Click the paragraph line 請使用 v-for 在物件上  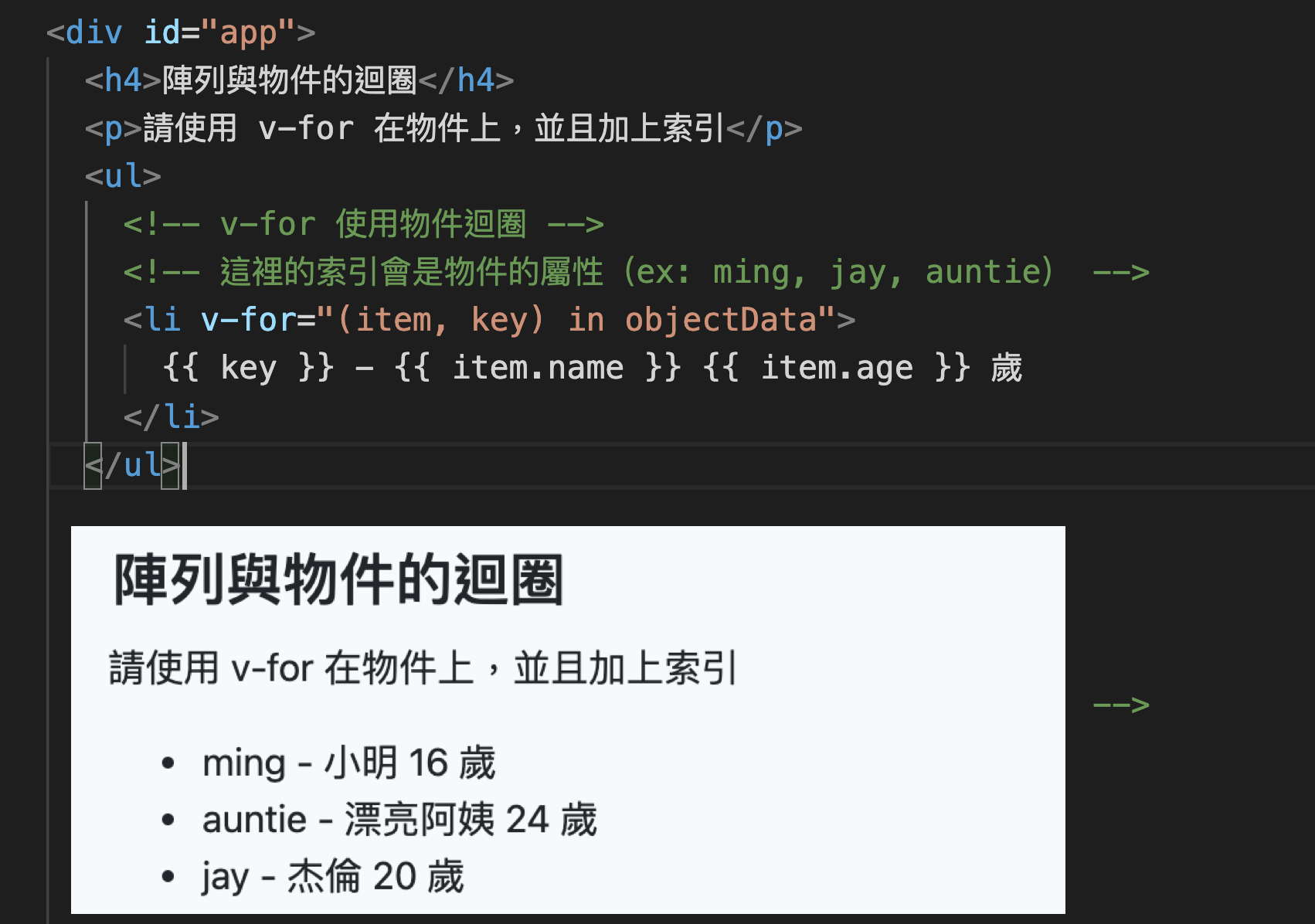[x=443, y=128]
